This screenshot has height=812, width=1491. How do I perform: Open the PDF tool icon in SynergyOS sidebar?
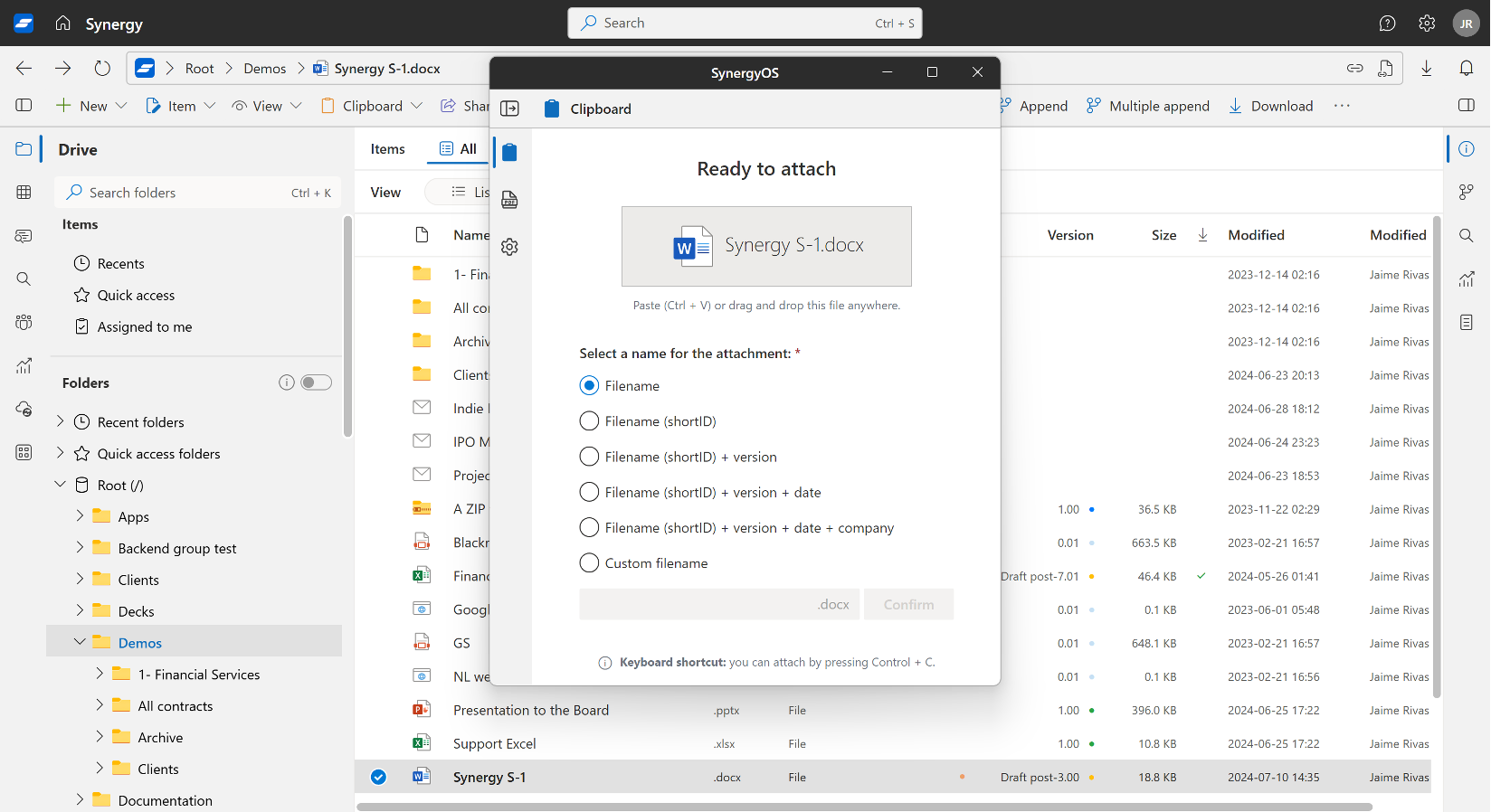(x=509, y=200)
